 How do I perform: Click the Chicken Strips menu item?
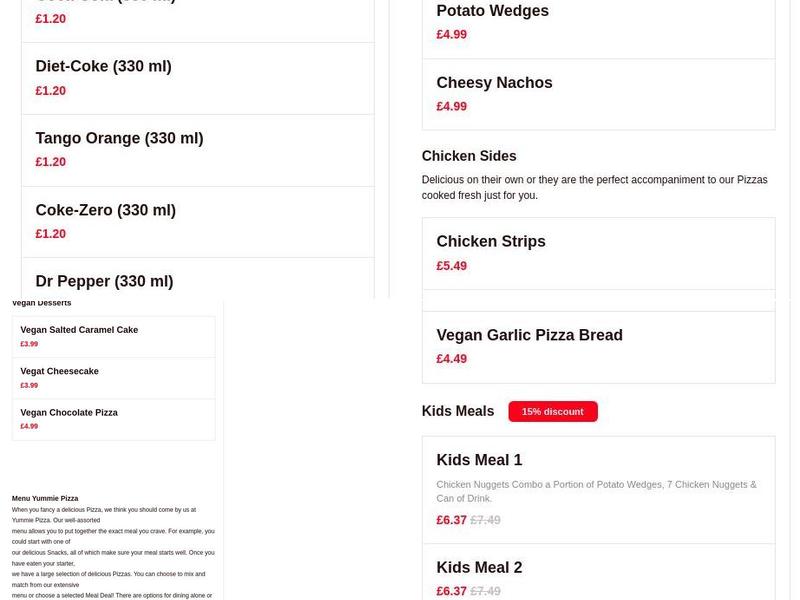(x=490, y=241)
